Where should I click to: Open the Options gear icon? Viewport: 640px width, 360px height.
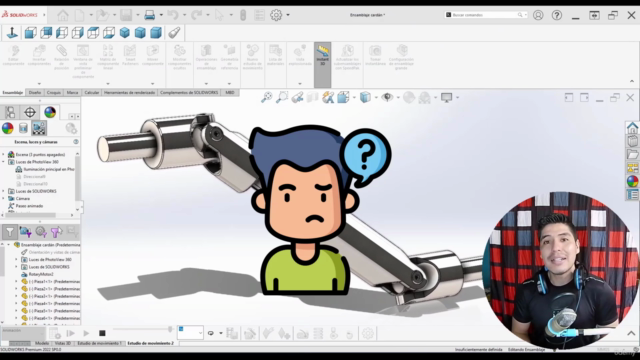[276, 15]
